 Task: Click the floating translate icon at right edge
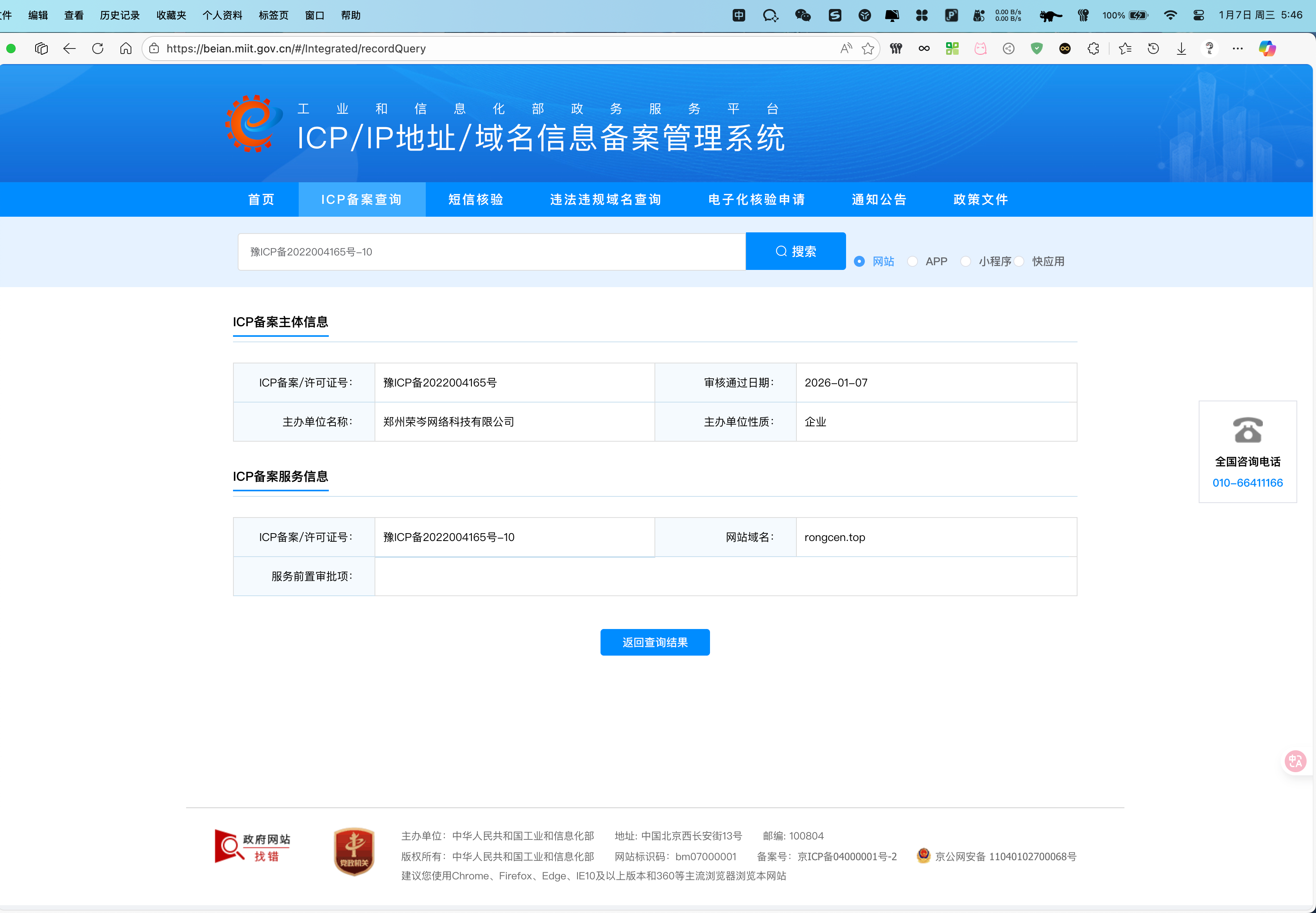click(x=1295, y=761)
